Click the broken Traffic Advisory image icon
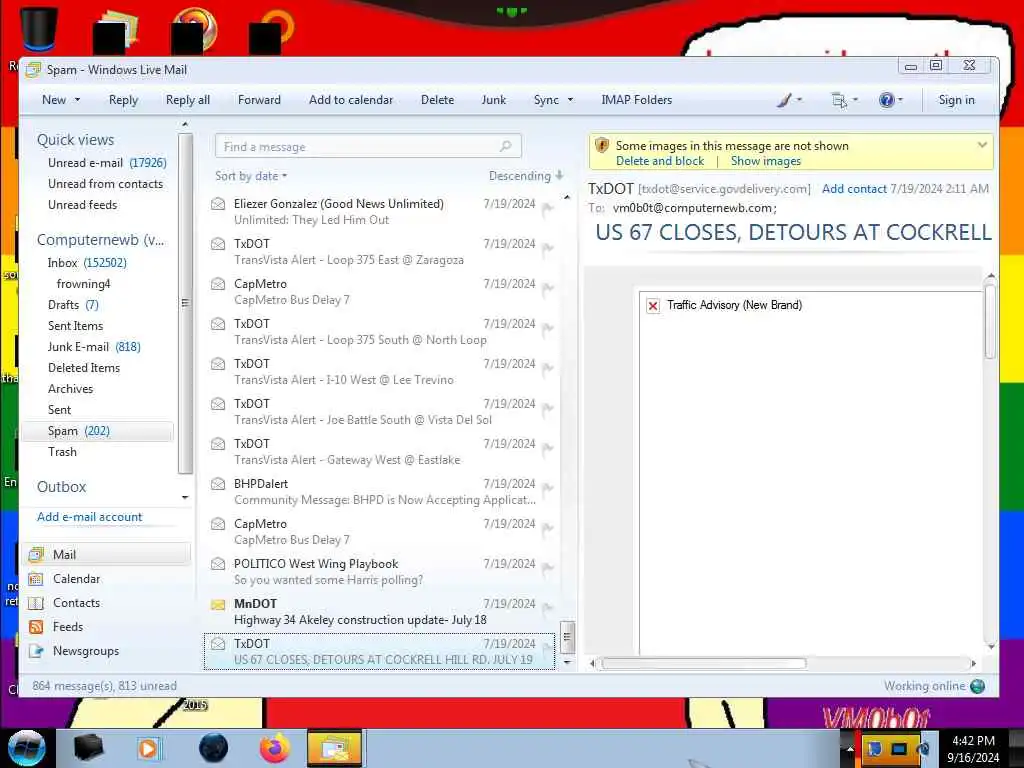1024x768 pixels. pos(652,306)
